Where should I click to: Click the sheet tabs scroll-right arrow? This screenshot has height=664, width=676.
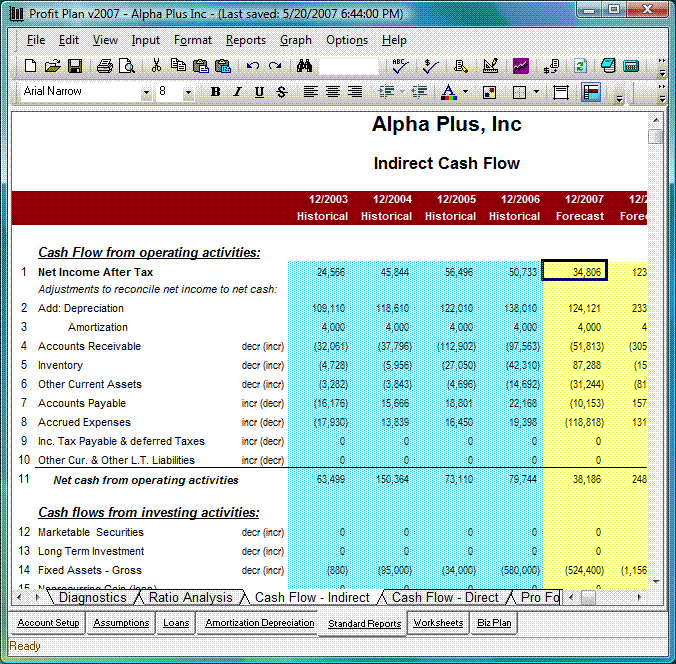(38, 597)
